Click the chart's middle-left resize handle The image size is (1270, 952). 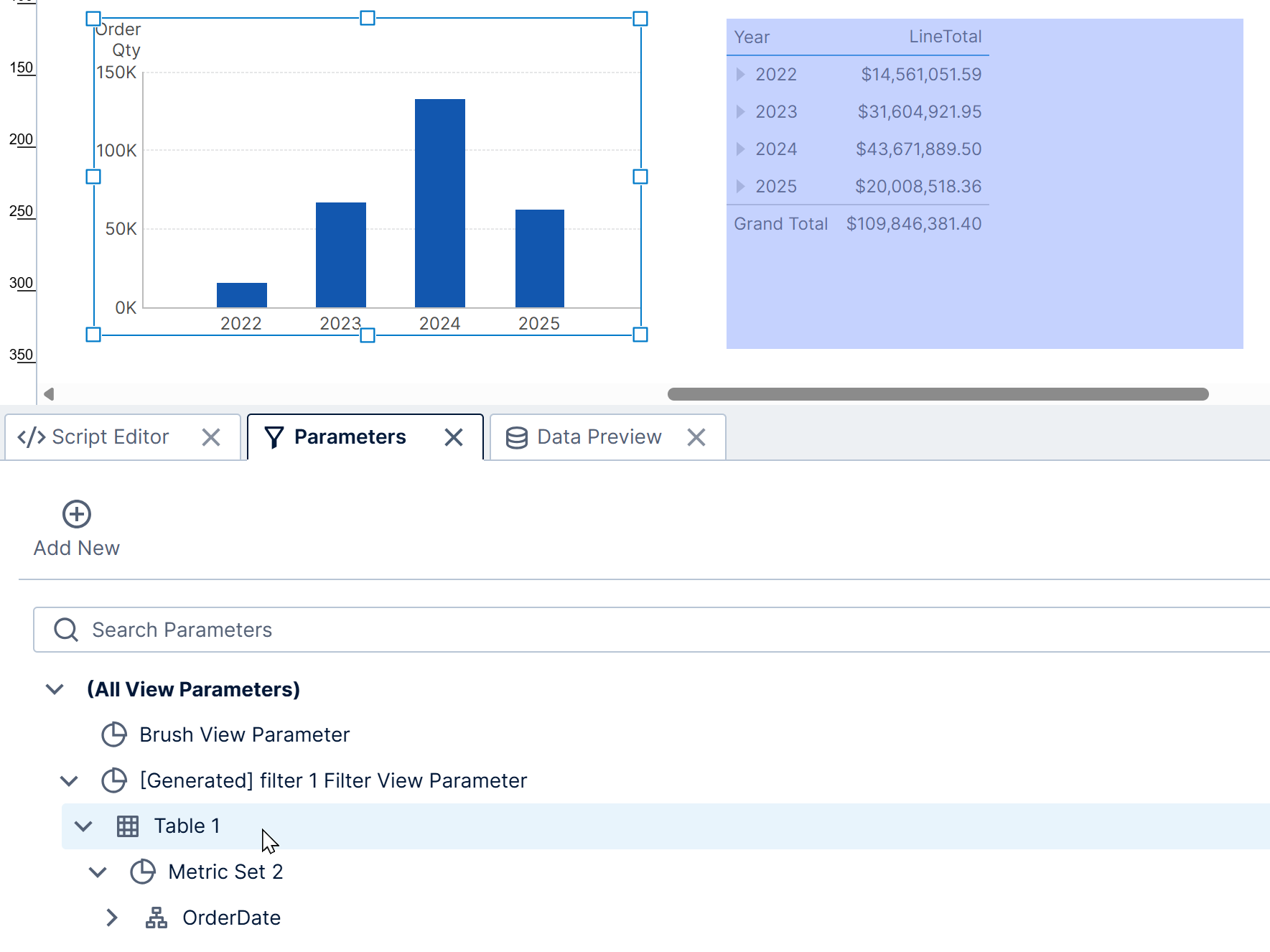[93, 177]
